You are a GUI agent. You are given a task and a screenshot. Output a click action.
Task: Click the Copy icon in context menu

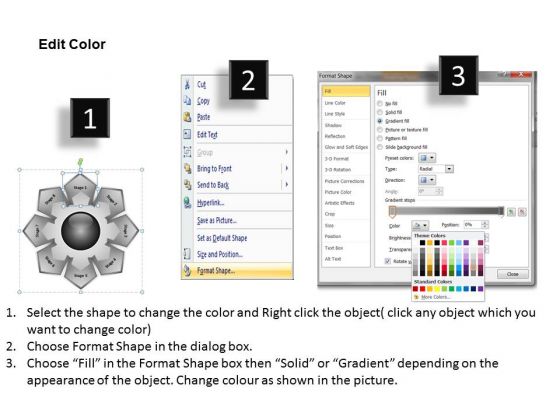(x=187, y=101)
